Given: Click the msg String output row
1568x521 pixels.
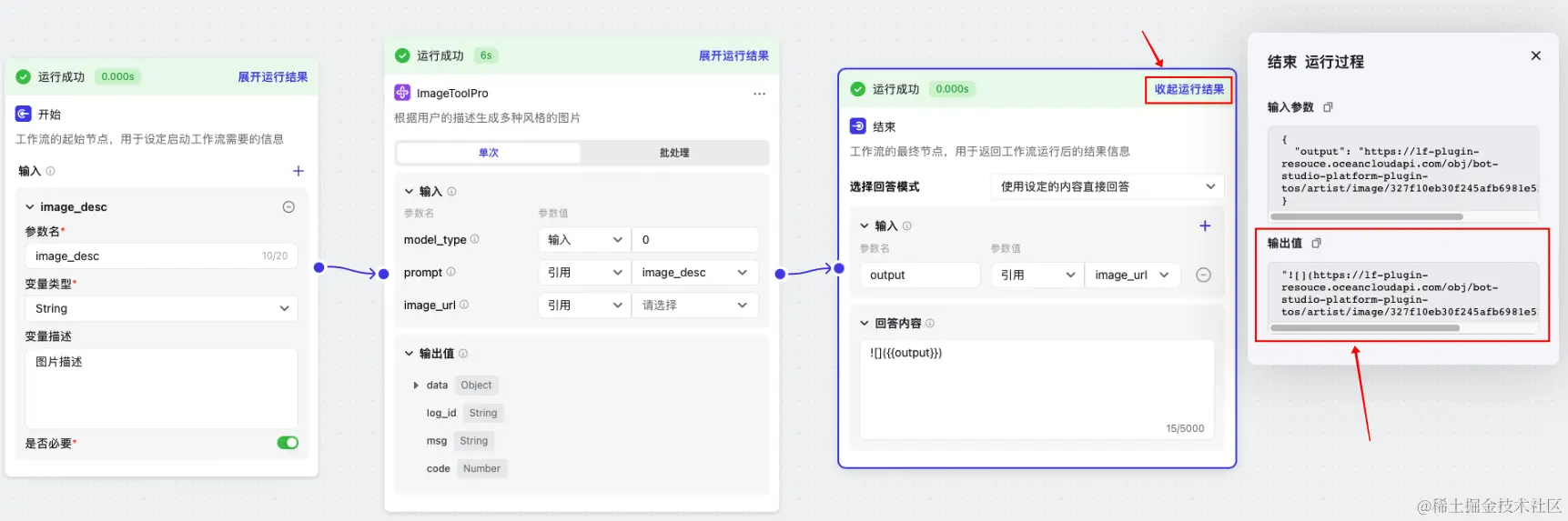Looking at the screenshot, I should pos(459,441).
